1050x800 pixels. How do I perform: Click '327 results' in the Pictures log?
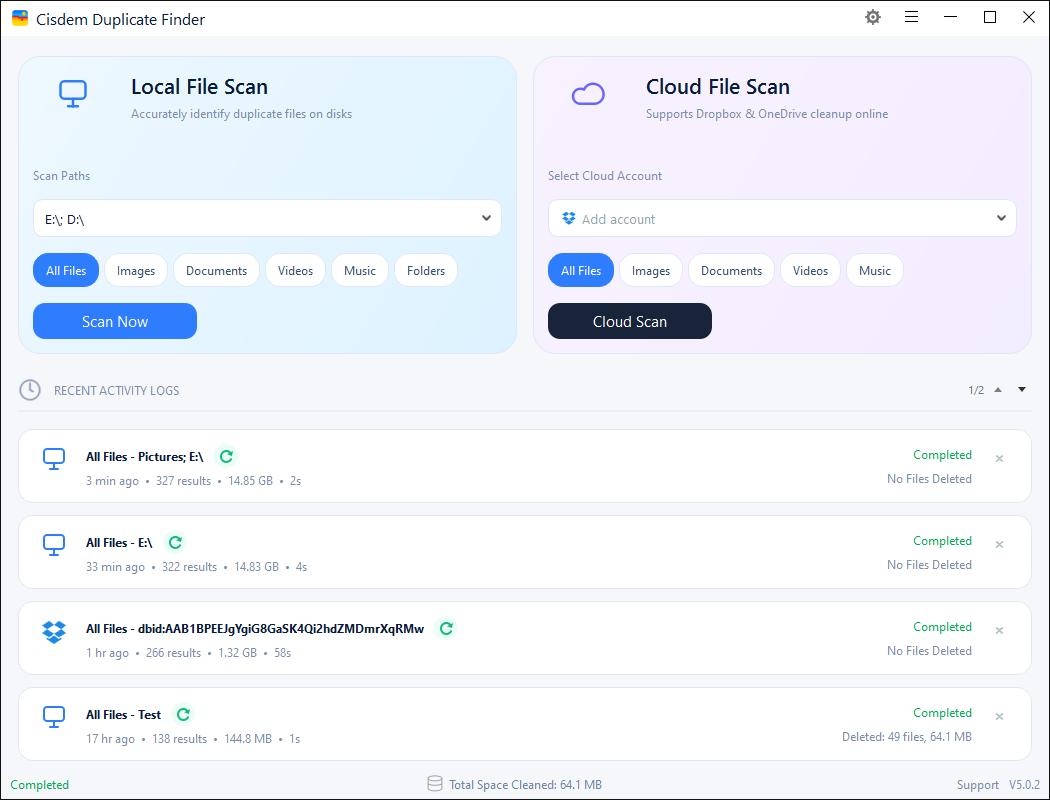[x=183, y=481]
